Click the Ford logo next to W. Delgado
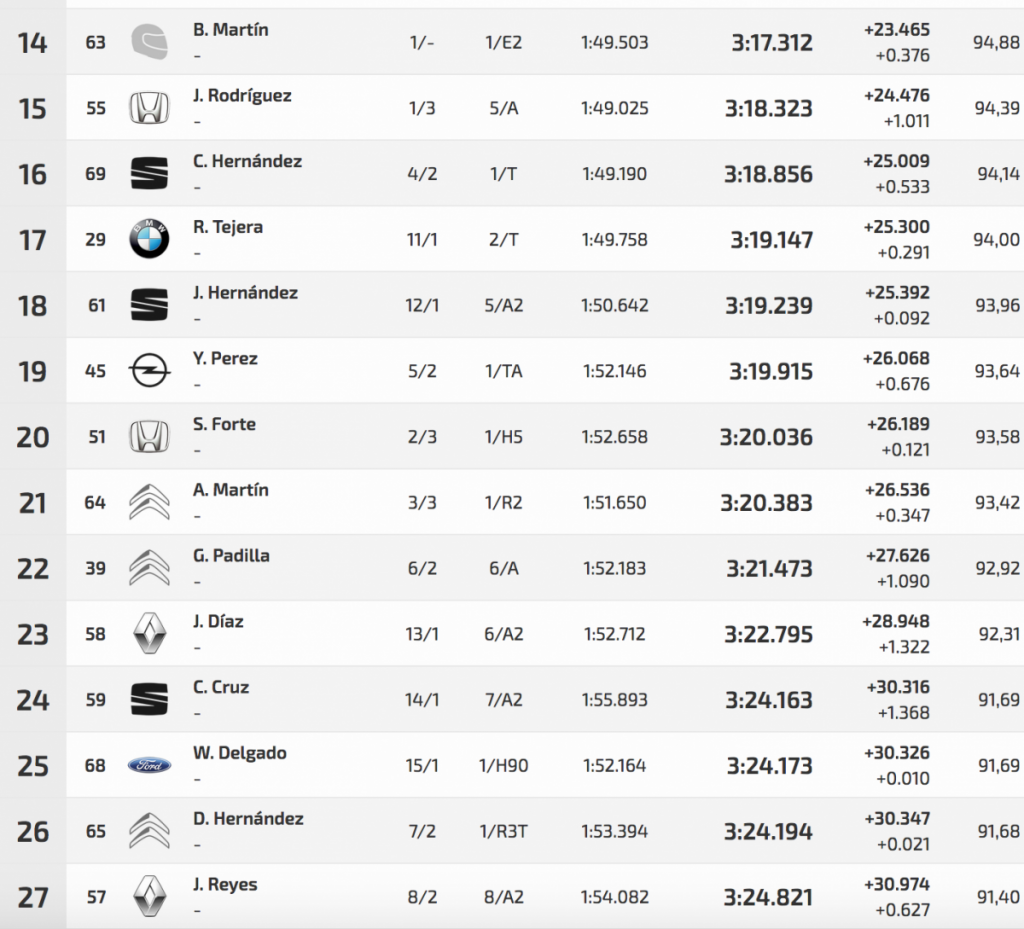1024x929 pixels. 149,766
